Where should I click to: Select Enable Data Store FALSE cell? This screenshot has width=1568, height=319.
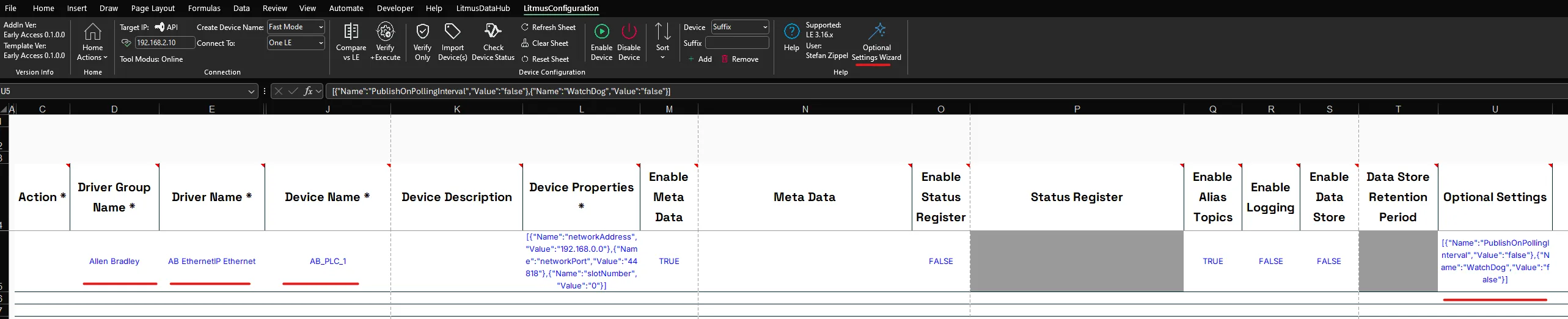(1328, 261)
